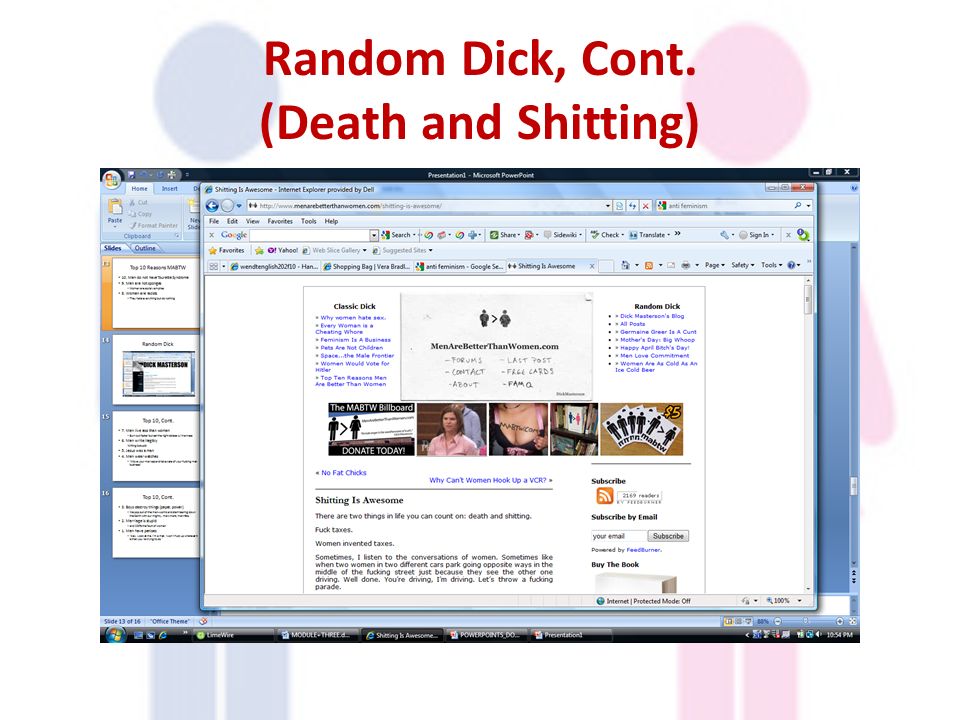Click the Search button on Google toolbar

click(x=398, y=234)
